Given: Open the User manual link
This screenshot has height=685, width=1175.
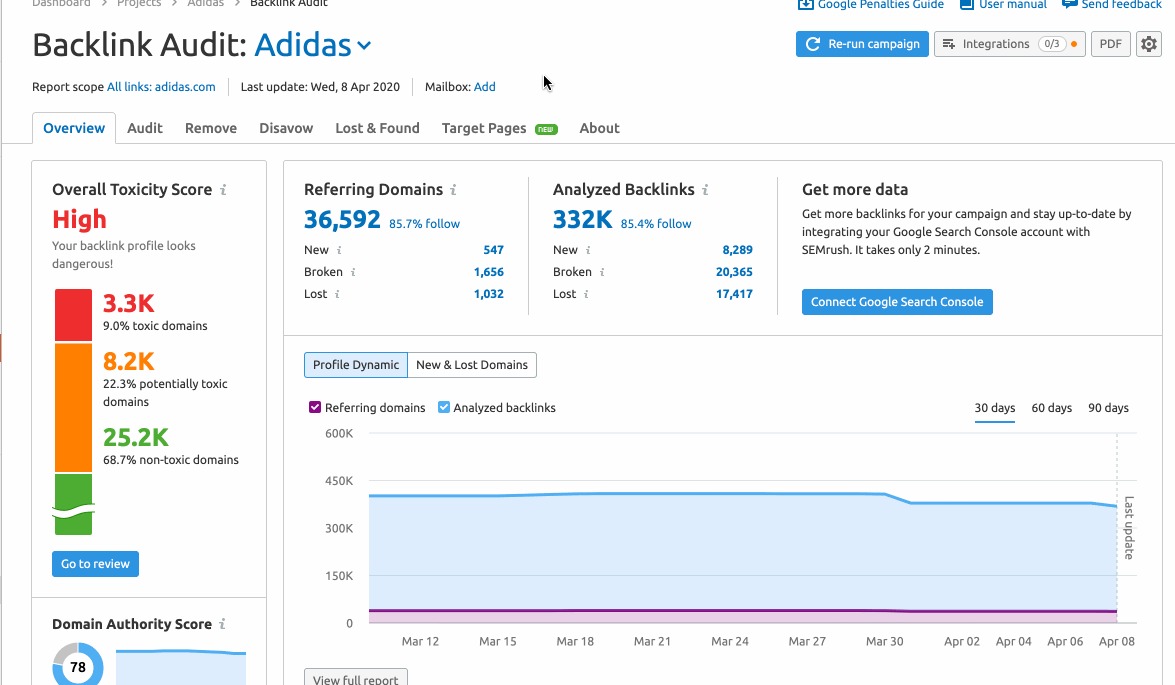Looking at the screenshot, I should pyautogui.click(x=1012, y=4).
